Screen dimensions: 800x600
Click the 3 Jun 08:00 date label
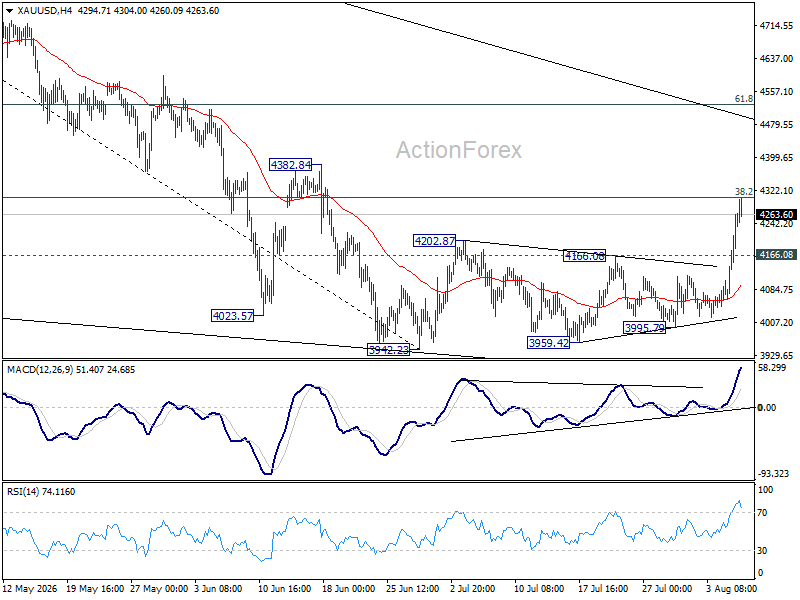click(220, 588)
